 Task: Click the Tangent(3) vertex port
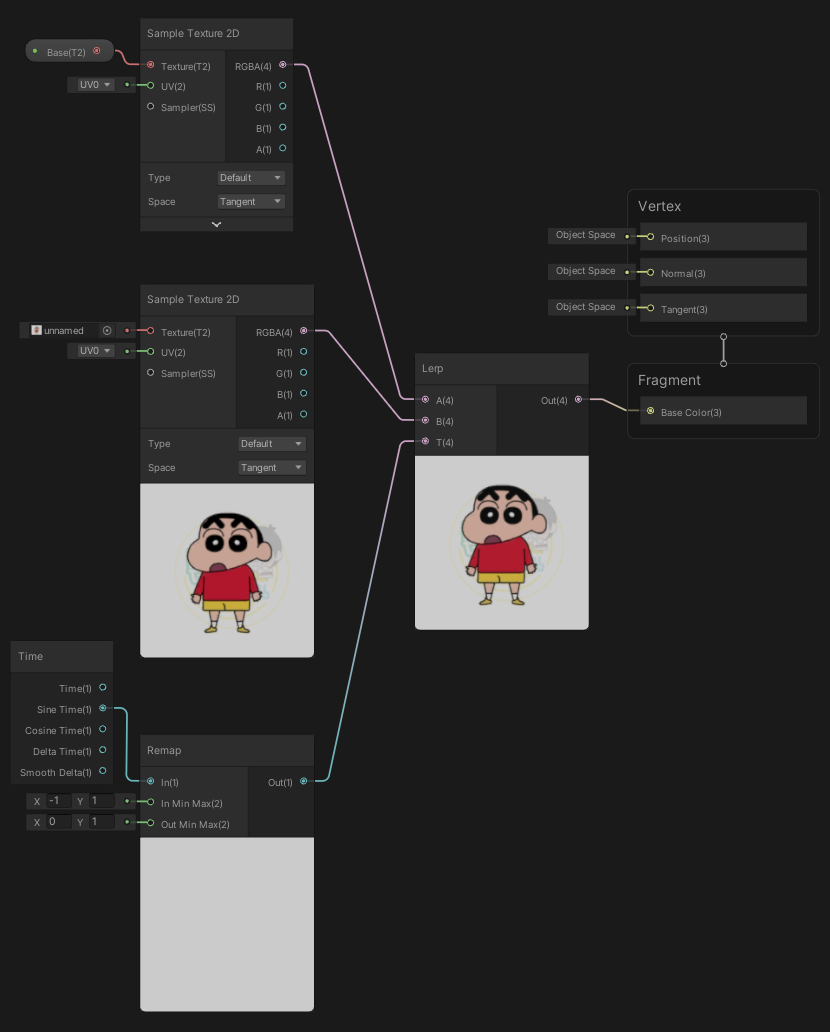click(650, 308)
